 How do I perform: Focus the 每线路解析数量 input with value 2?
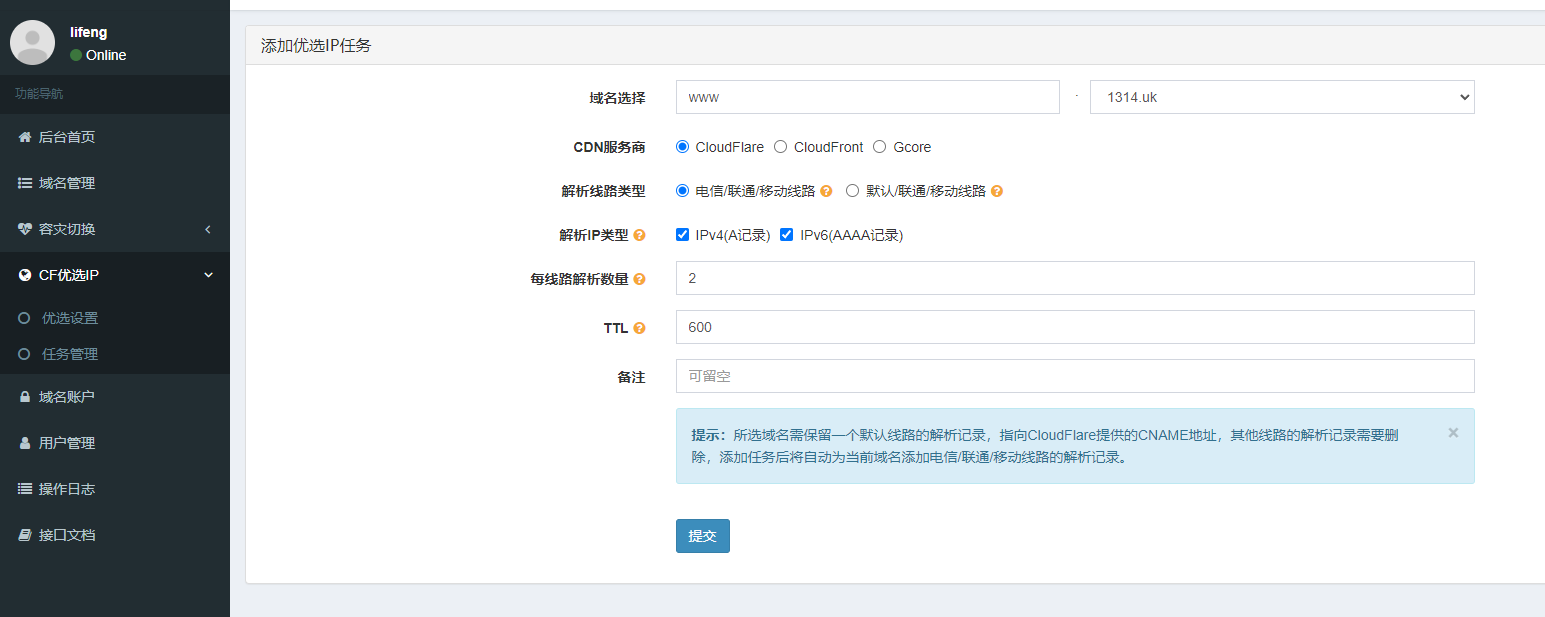tap(1075, 278)
